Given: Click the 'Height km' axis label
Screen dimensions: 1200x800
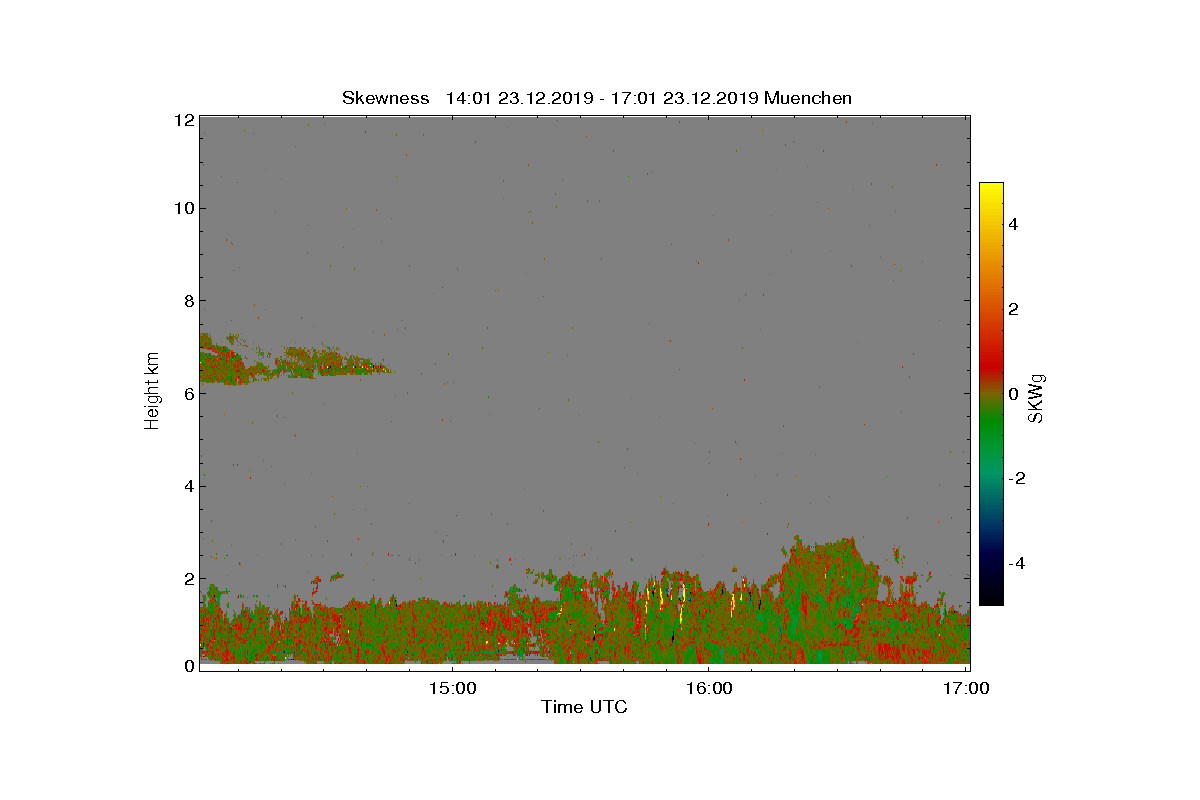Looking at the screenshot, I should click(x=152, y=391).
